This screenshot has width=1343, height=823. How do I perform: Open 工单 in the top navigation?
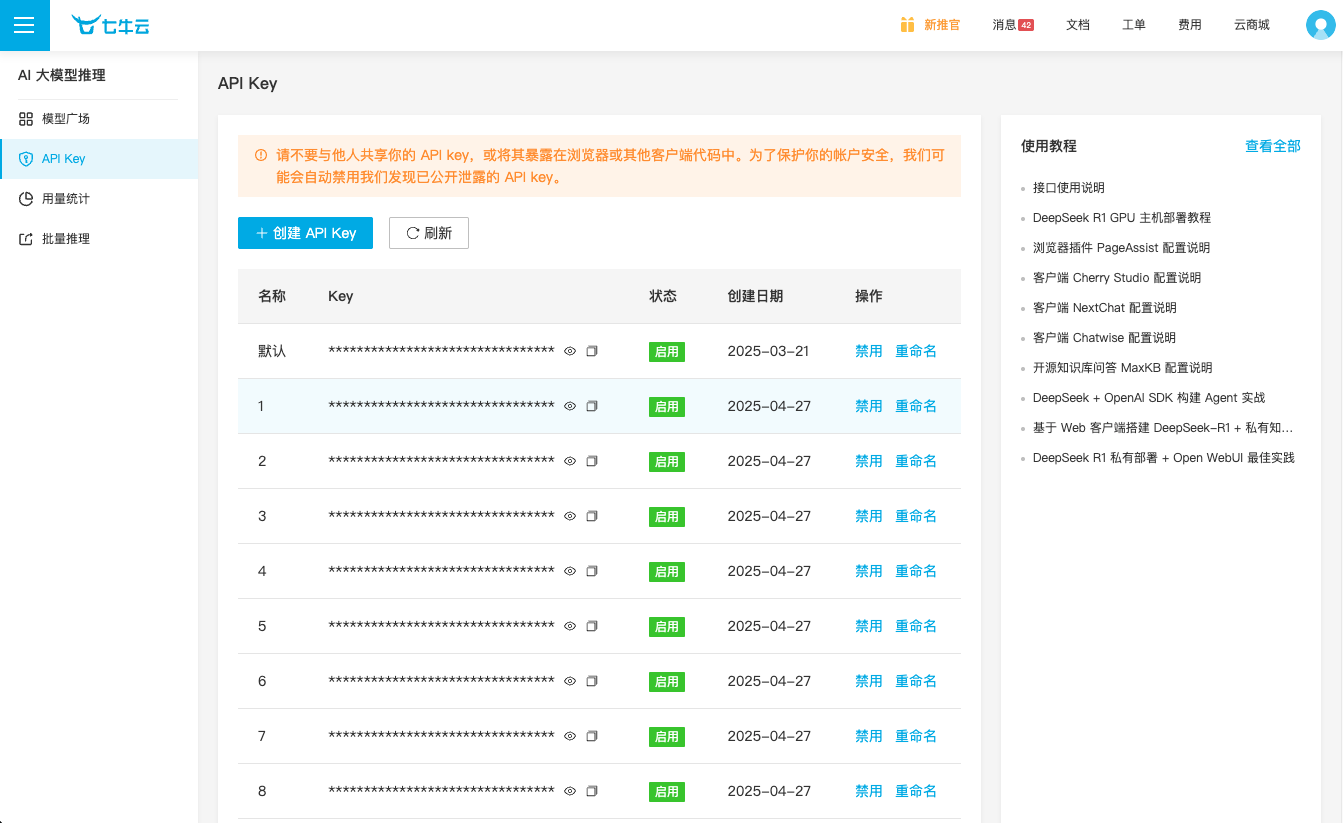(x=1134, y=25)
